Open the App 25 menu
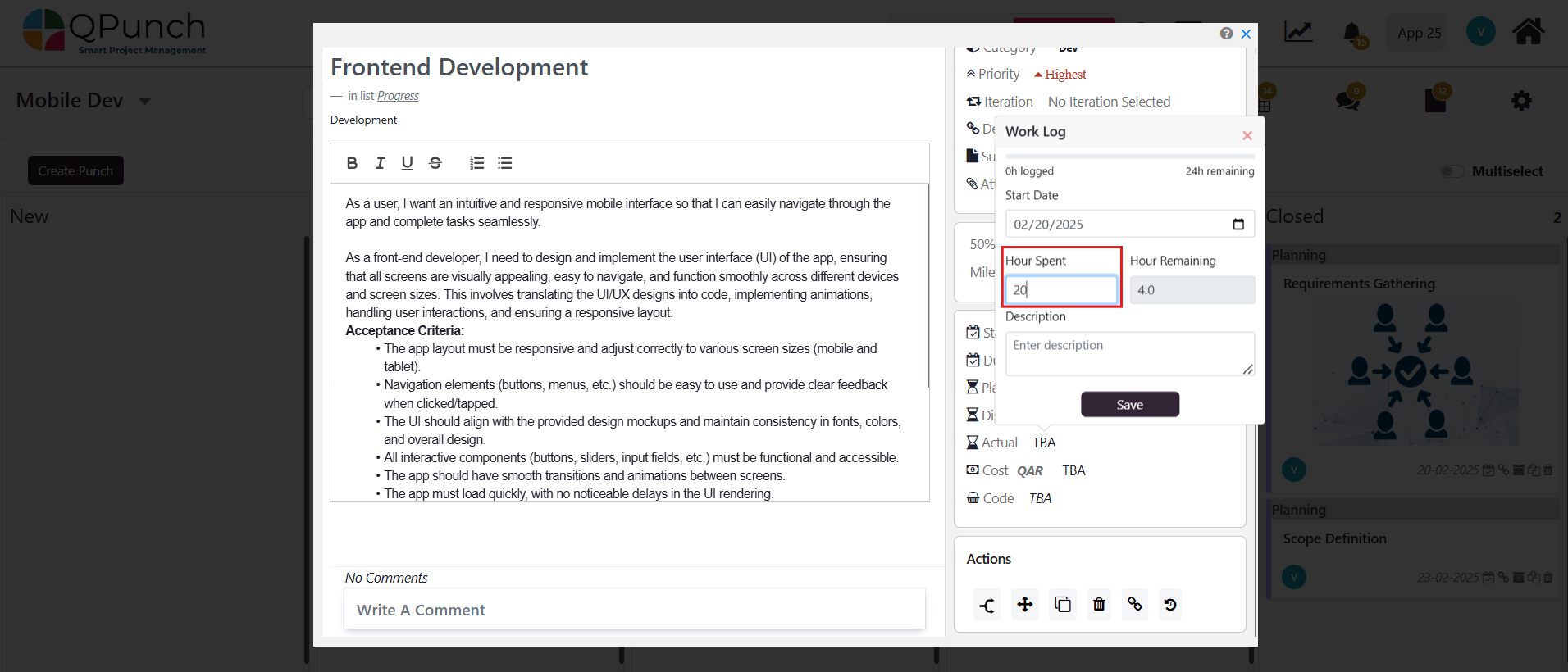This screenshot has height=672, width=1568. (1420, 33)
